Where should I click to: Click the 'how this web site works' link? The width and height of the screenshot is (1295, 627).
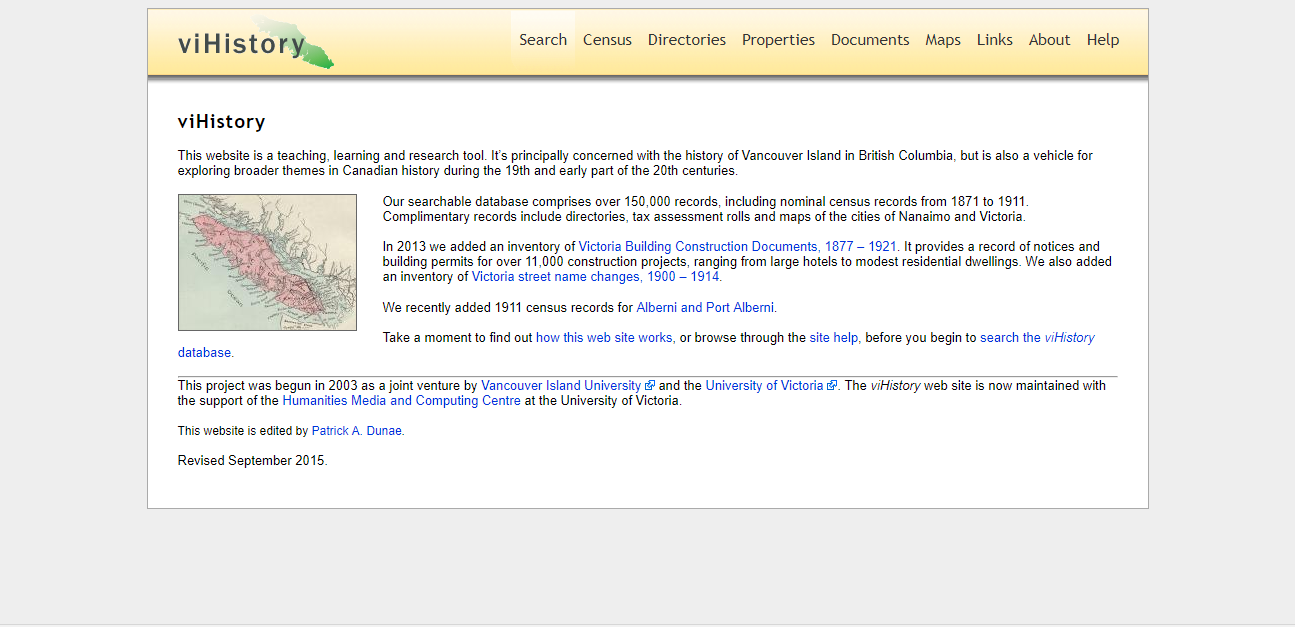(604, 338)
